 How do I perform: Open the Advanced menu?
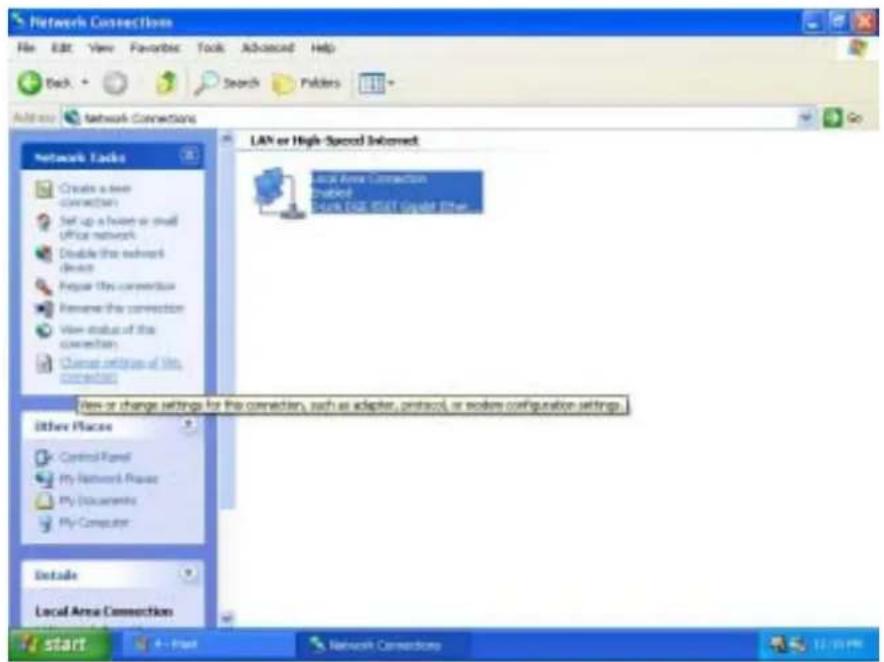[x=268, y=48]
